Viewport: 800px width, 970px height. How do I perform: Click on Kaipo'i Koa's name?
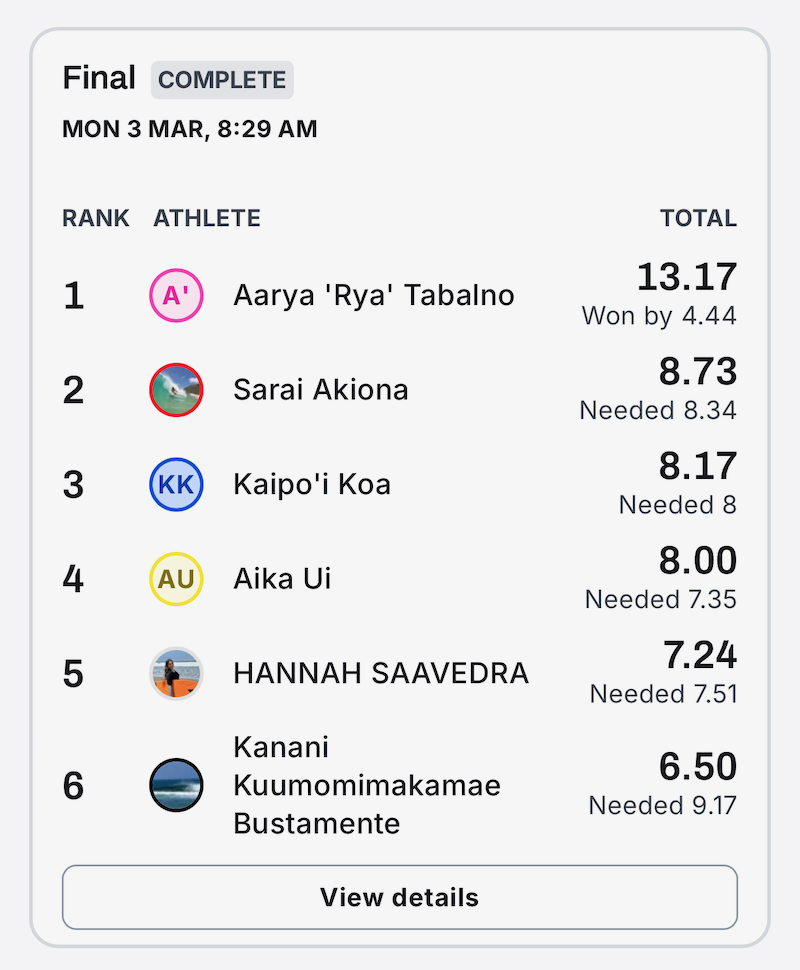point(312,484)
